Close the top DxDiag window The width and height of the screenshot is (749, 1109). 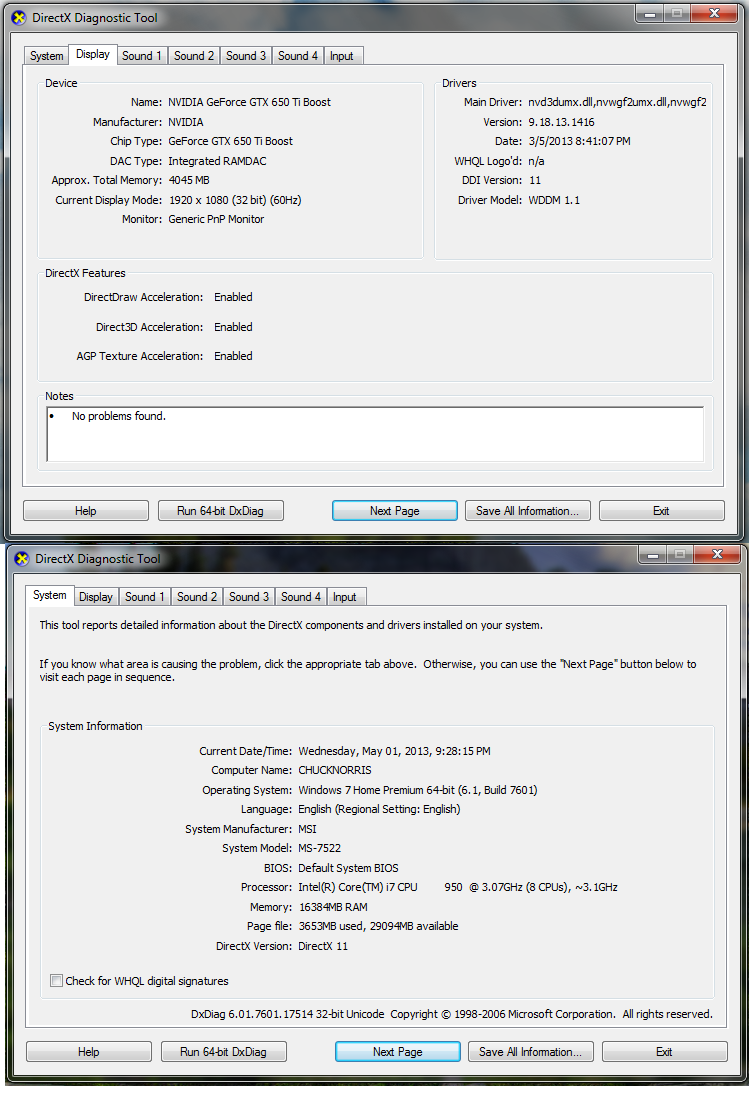coord(714,13)
